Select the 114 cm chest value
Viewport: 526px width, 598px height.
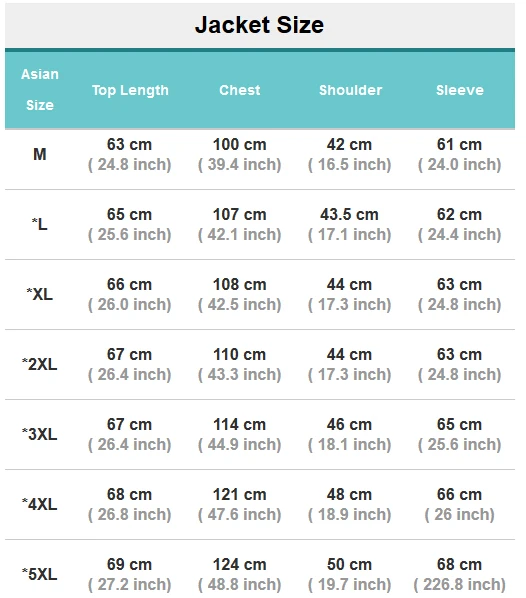click(240, 424)
